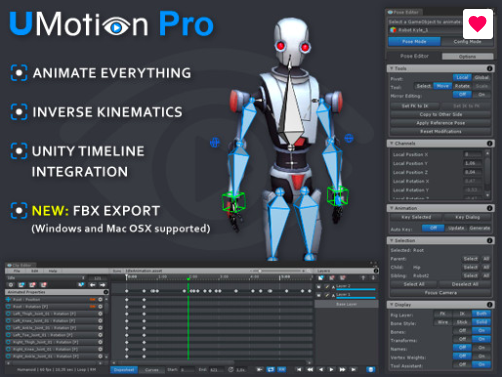Turn Tool Assistant Off
The width and height of the screenshot is (502, 377).
click(x=462, y=365)
